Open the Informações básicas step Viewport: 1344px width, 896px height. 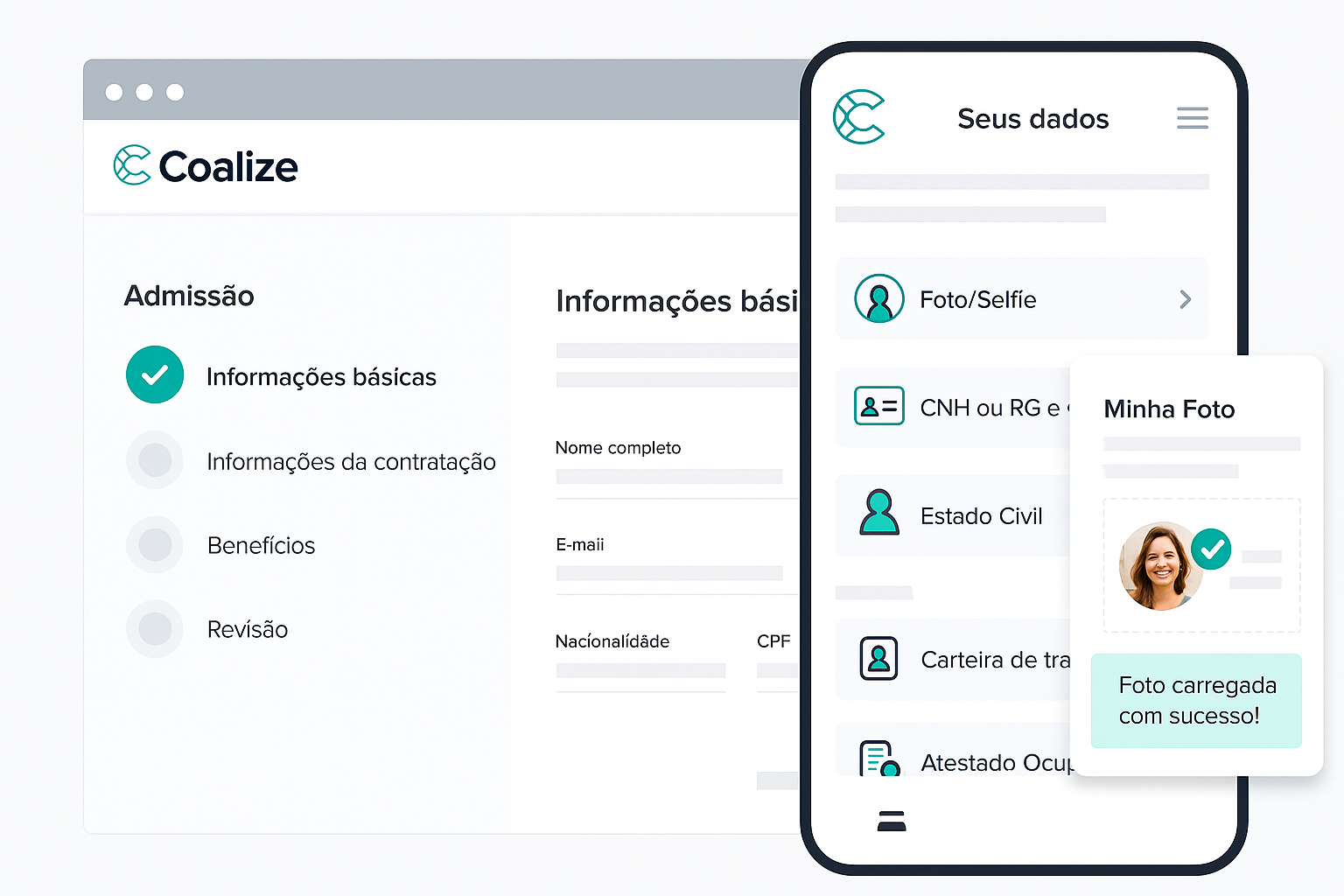[321, 376]
